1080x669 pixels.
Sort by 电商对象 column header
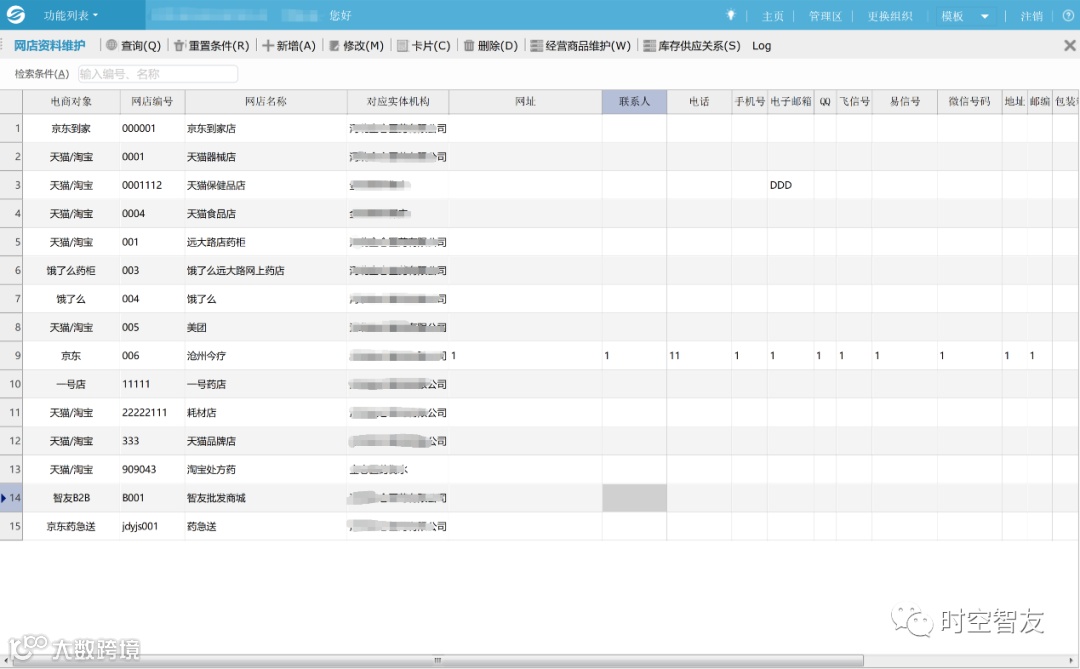pyautogui.click(x=71, y=101)
